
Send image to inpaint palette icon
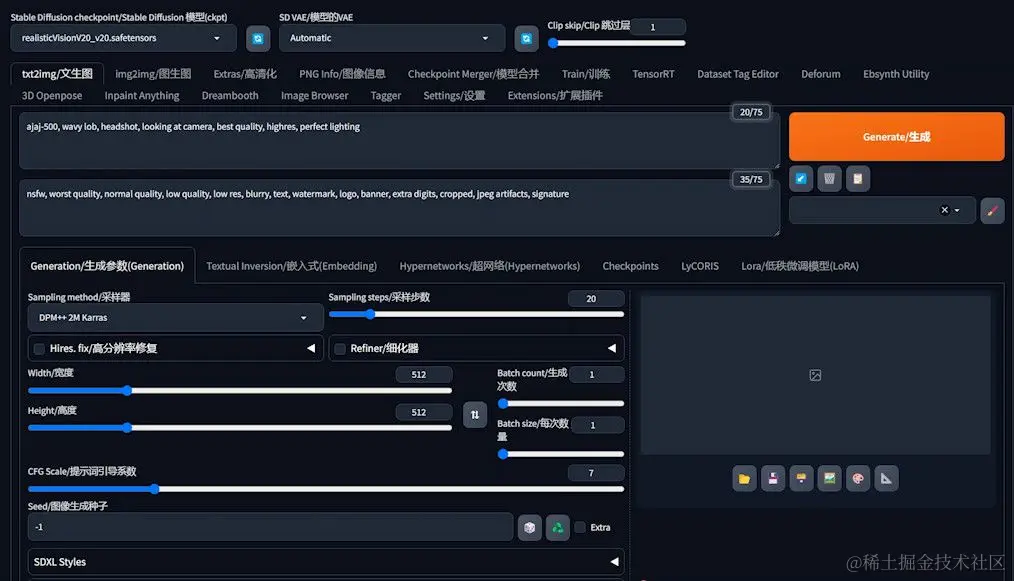858,479
